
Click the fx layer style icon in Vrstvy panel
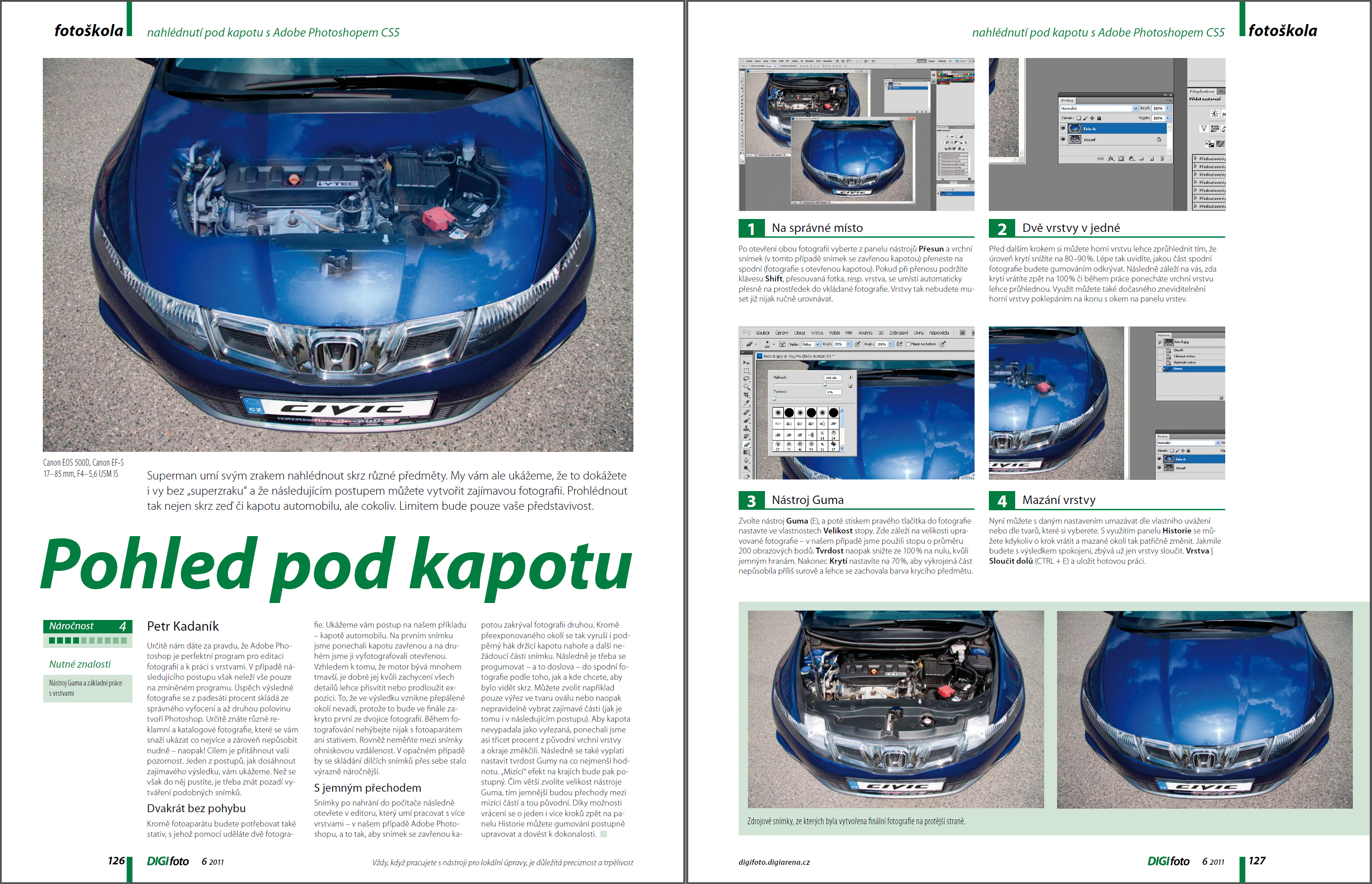[x=1111, y=159]
